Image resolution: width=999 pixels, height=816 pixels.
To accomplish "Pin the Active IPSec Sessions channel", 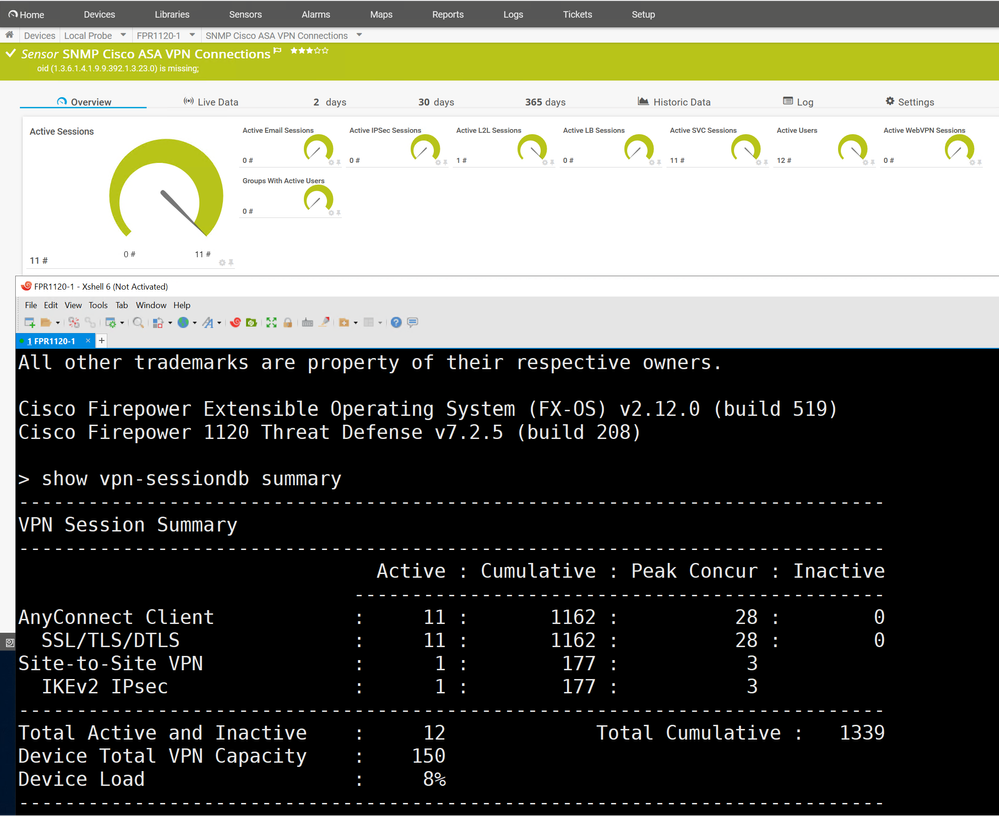I will tap(445, 162).
